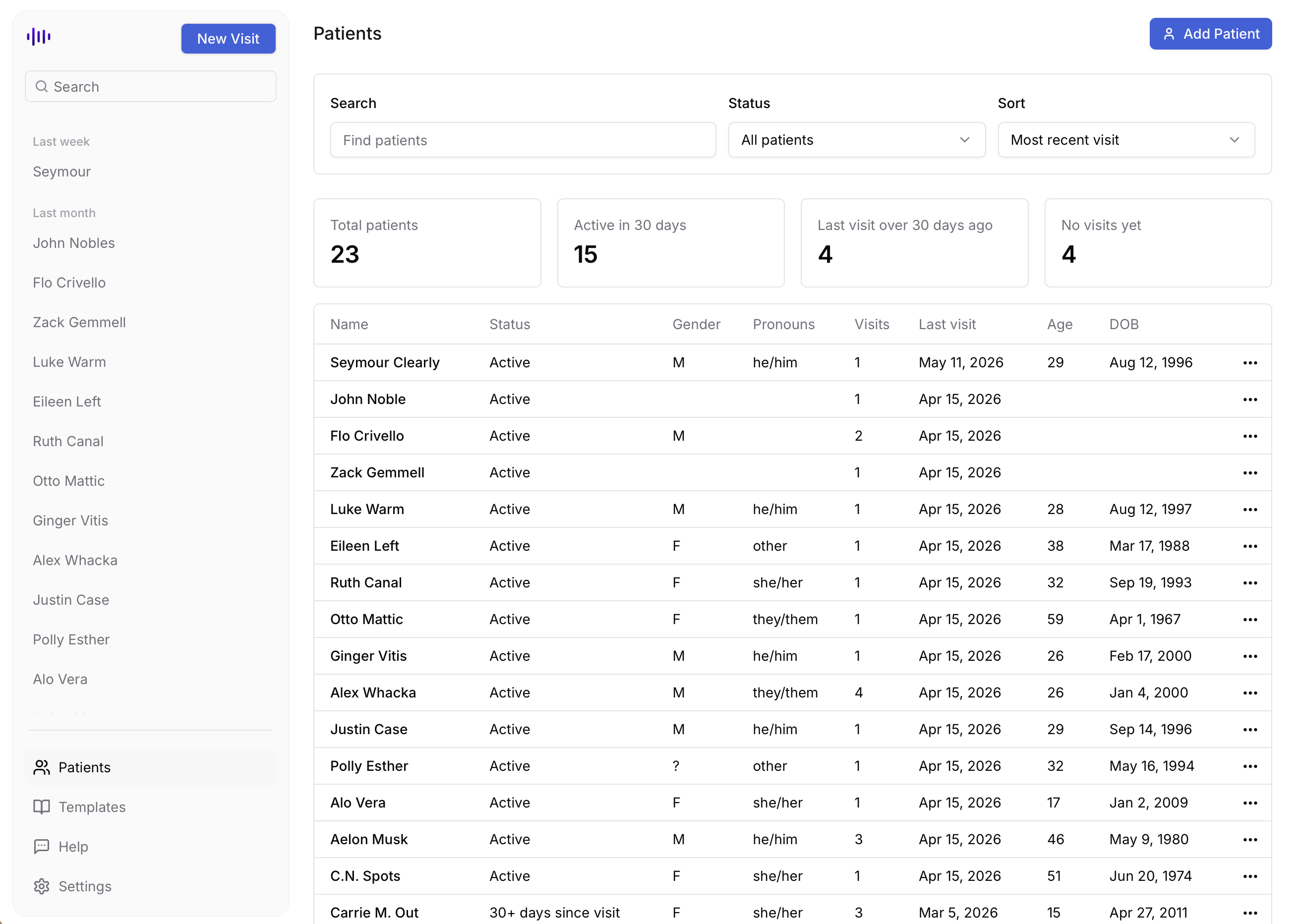
Task: Open patient Seymour Clearly in table
Action: (x=385, y=363)
